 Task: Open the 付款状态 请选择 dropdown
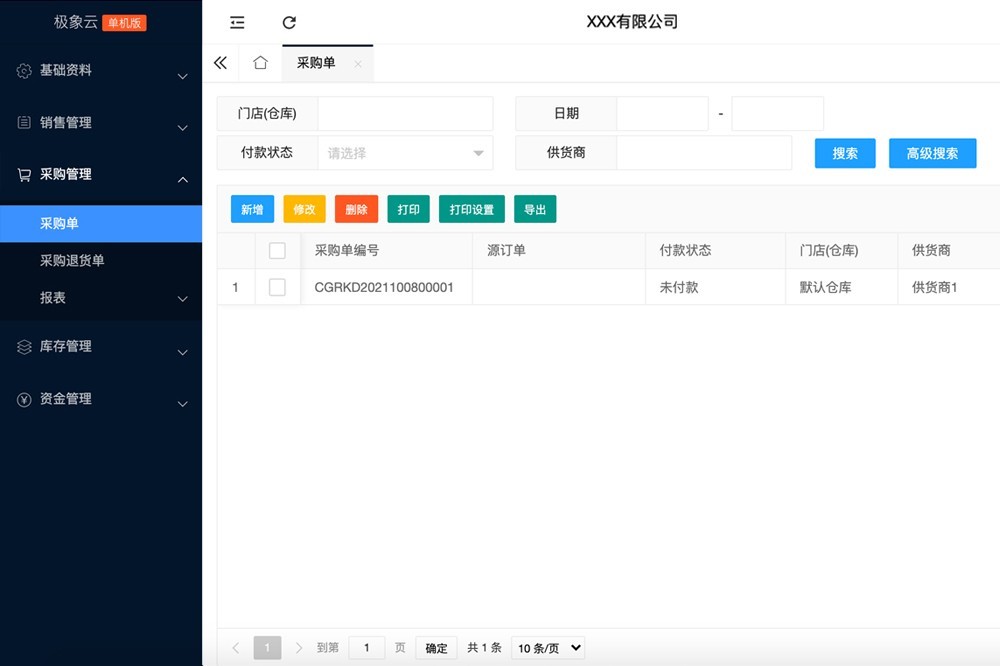(x=404, y=152)
